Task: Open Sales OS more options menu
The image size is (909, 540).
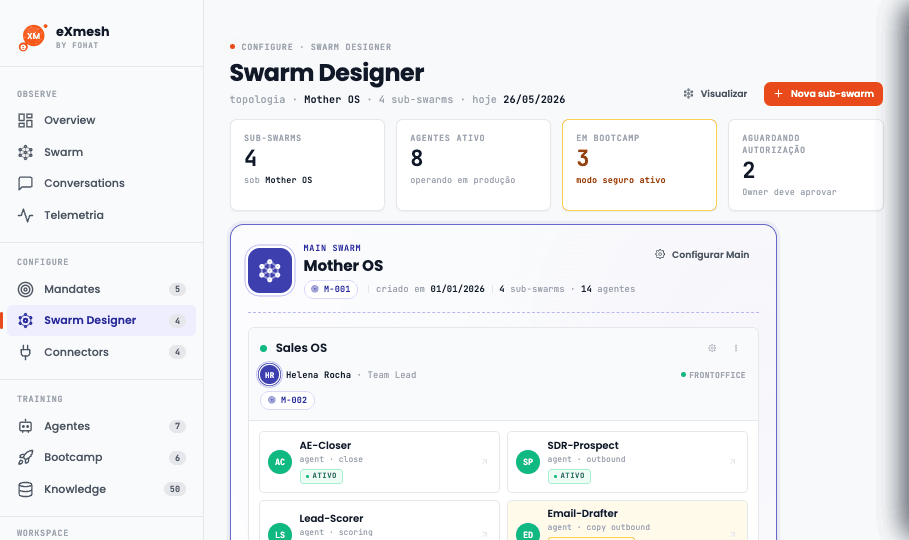Action: (736, 348)
